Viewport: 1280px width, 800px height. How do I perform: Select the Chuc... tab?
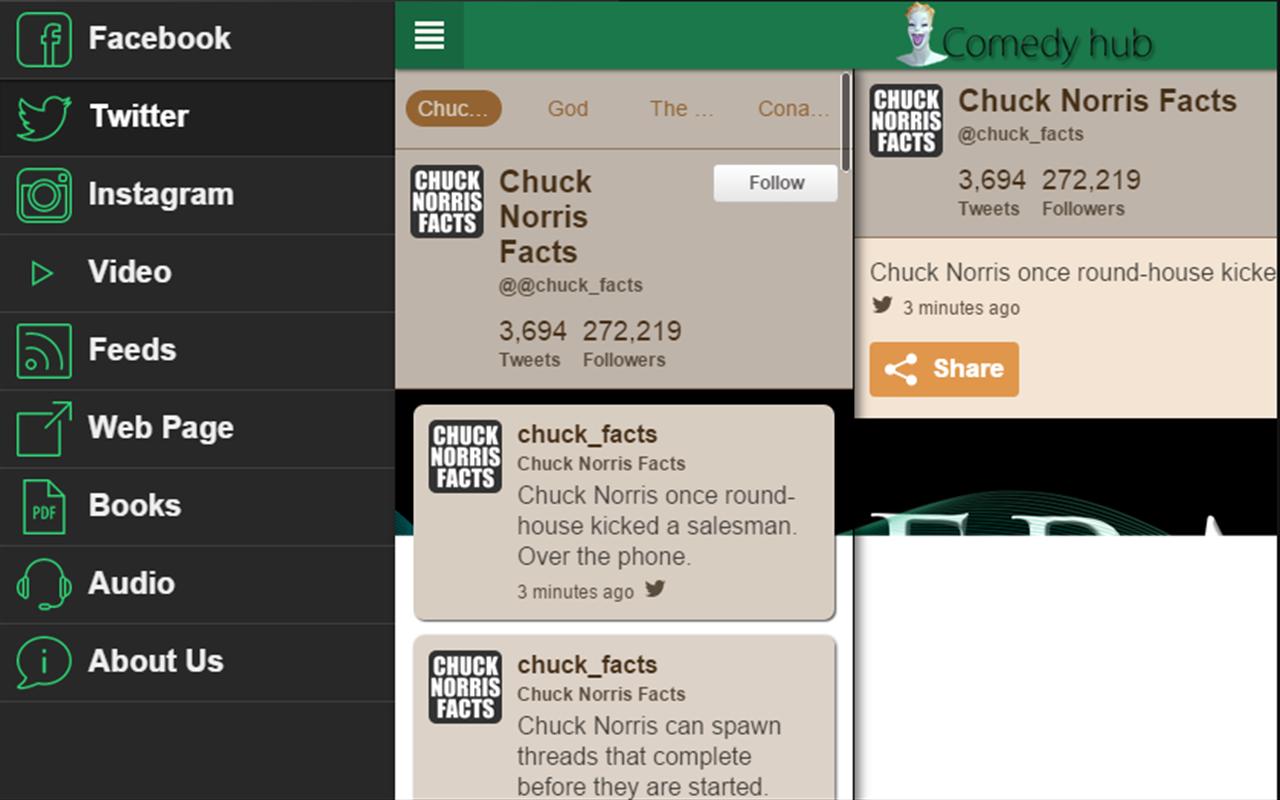coord(453,109)
